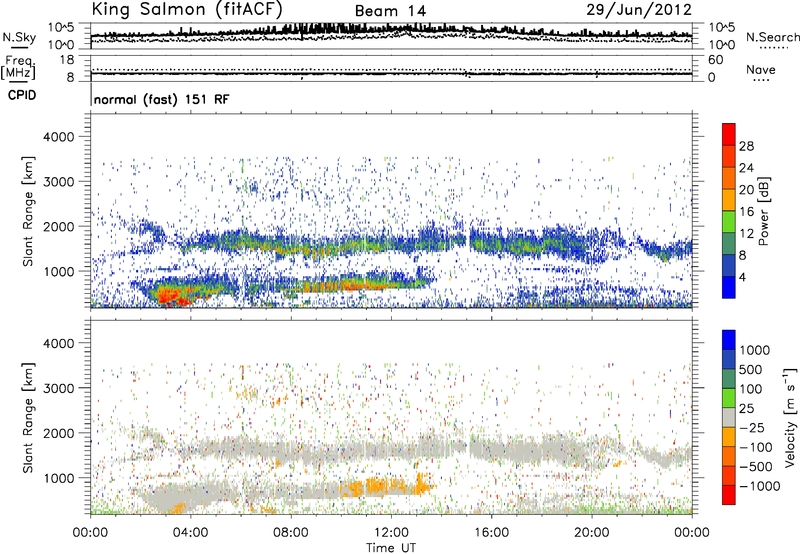Pick the yellow-orange -25 to -100 Velocity segment
This screenshot has height=554, width=800.
[x=729, y=437]
